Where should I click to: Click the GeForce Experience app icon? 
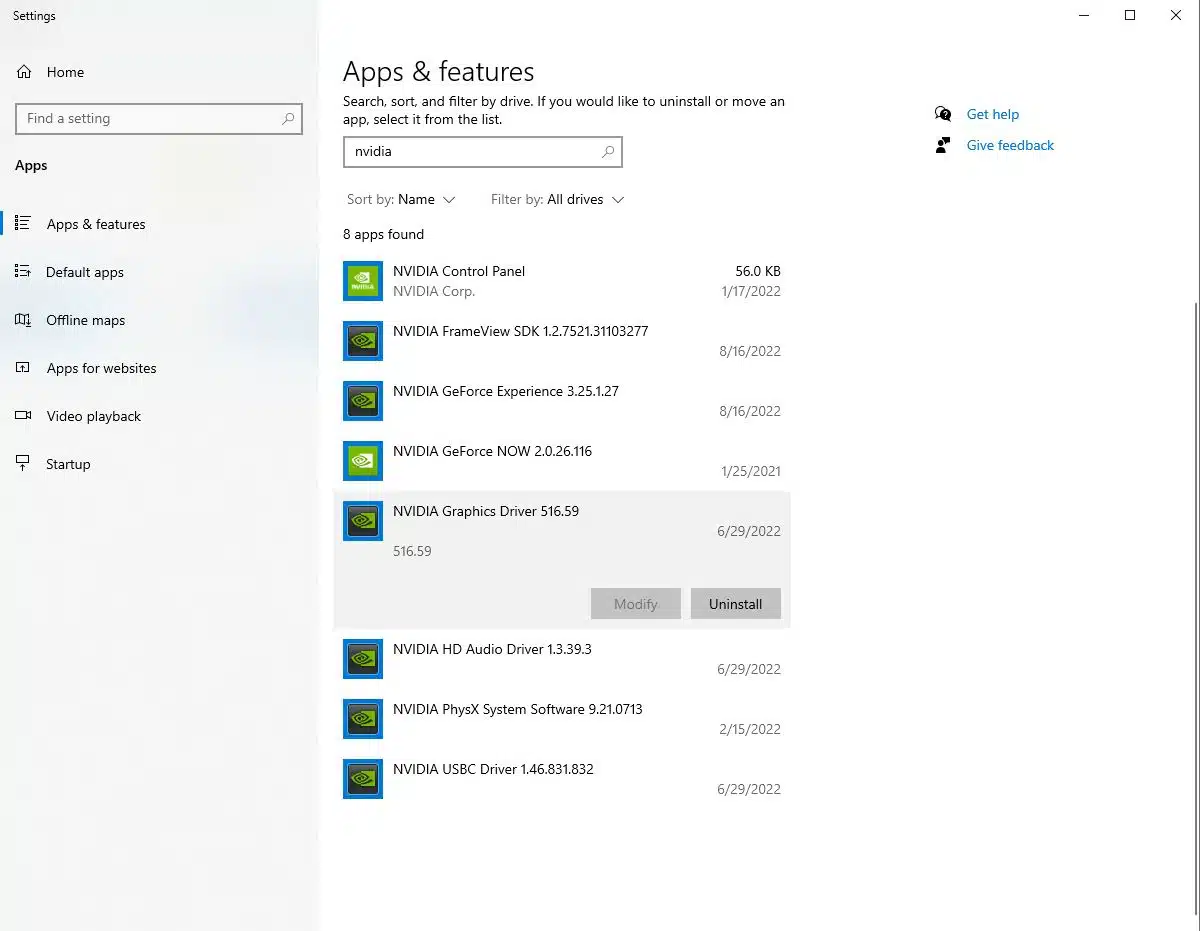tap(362, 401)
